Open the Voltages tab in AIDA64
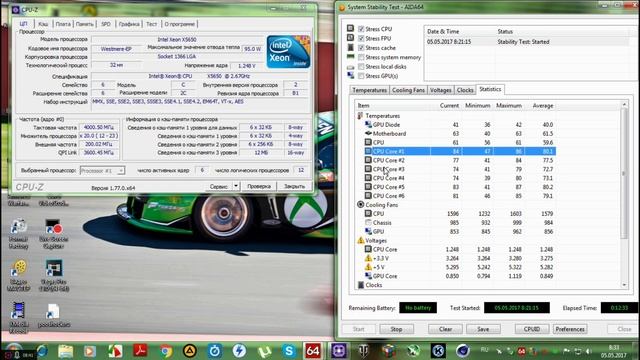This screenshot has width=640, height=360. pyautogui.click(x=440, y=90)
